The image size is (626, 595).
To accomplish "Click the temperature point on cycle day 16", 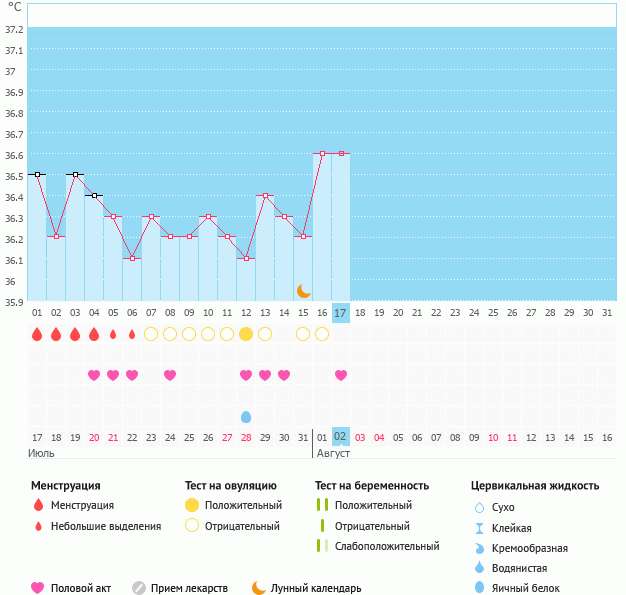I will [x=322, y=153].
